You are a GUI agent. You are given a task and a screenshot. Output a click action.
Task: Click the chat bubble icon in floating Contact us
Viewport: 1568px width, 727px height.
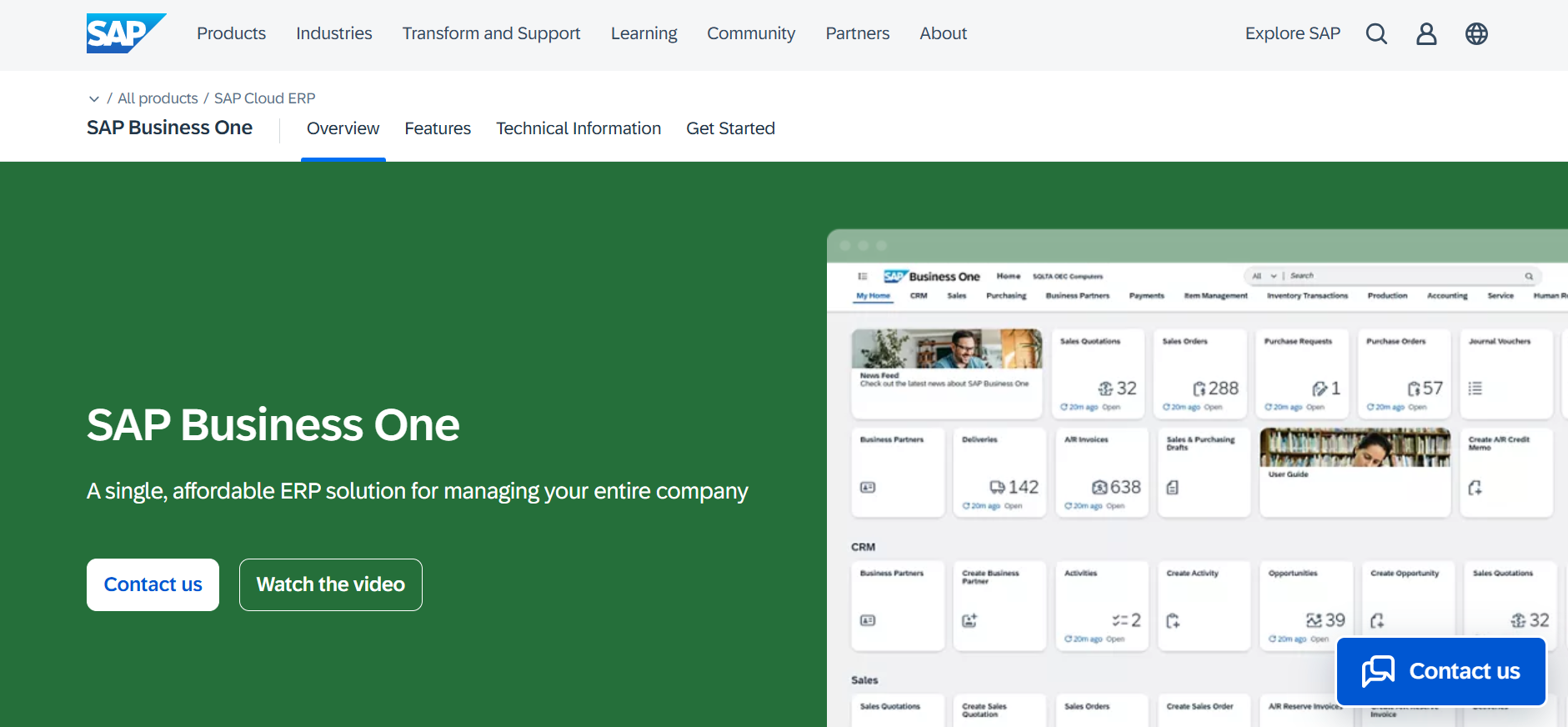click(1378, 671)
